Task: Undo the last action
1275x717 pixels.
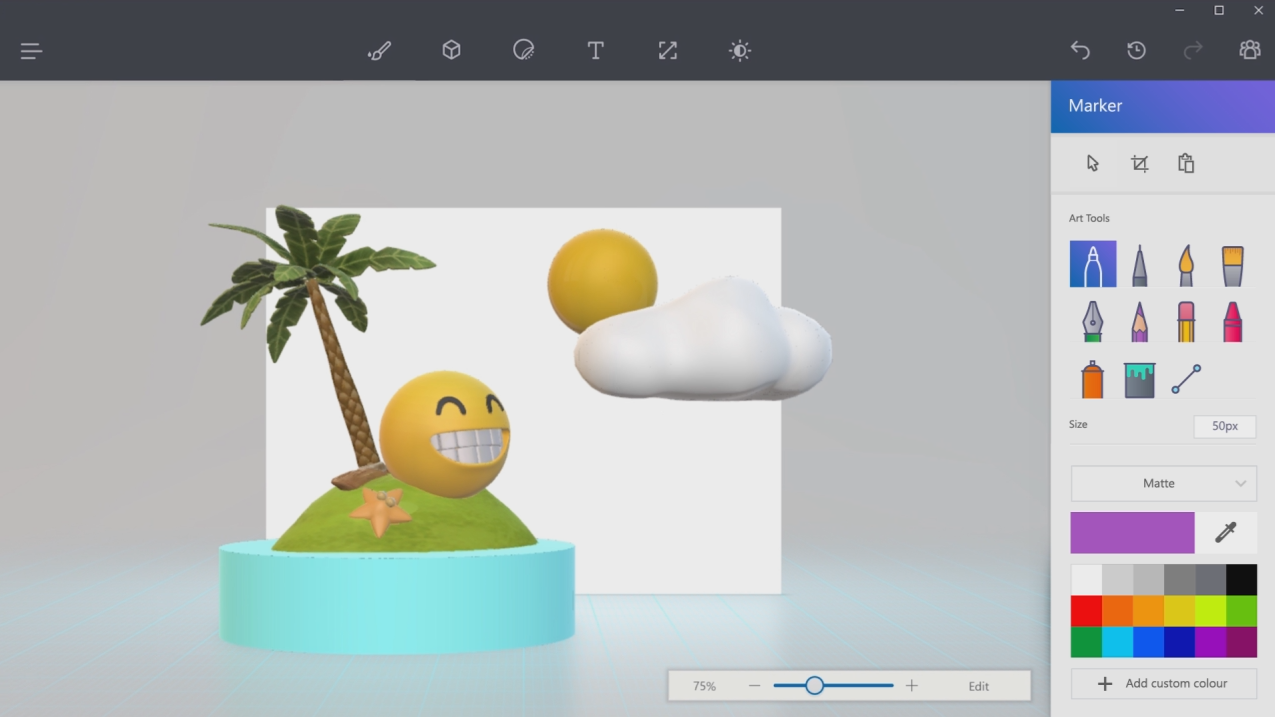Action: pos(1080,50)
